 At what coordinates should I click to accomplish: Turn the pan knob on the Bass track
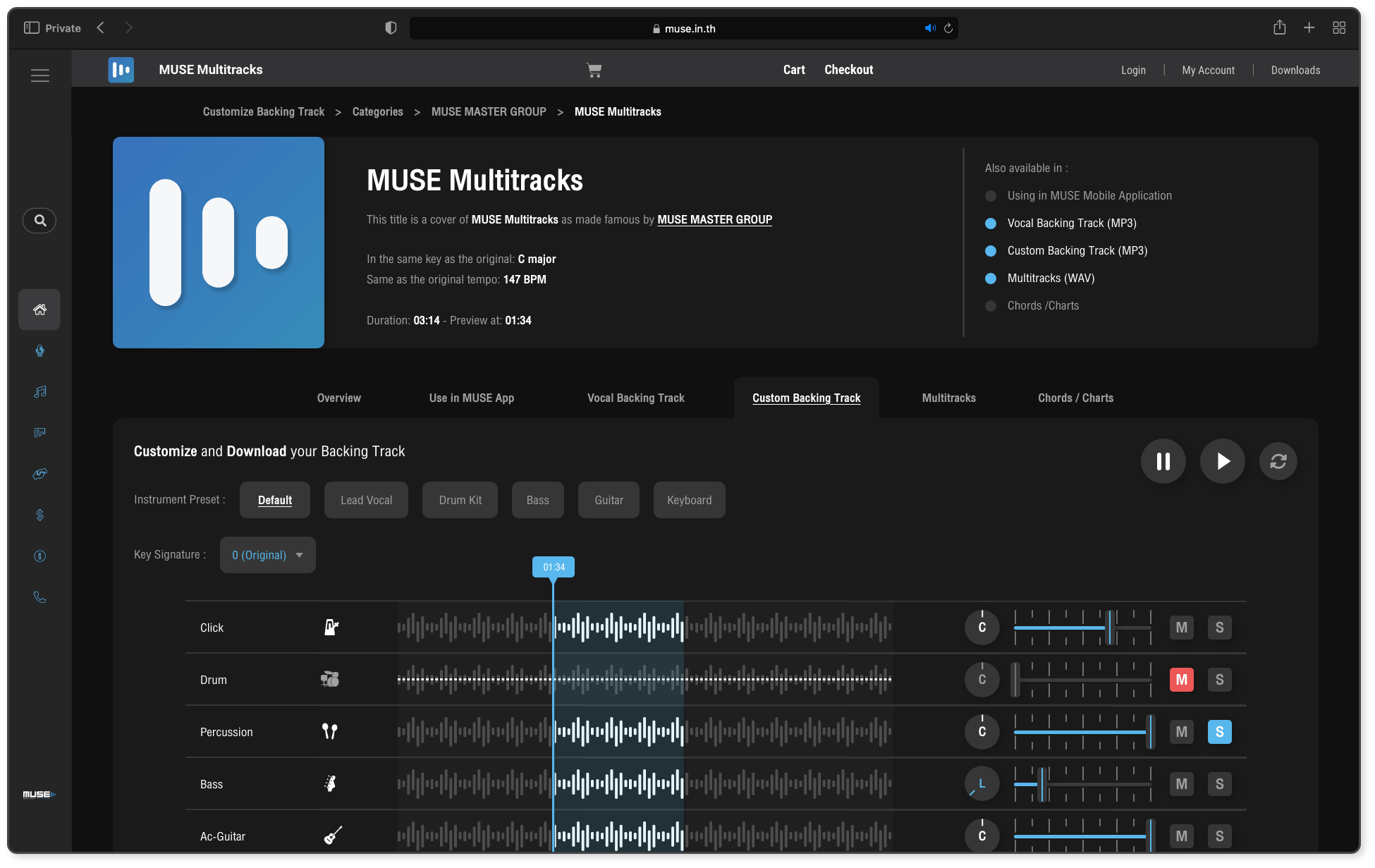point(982,783)
